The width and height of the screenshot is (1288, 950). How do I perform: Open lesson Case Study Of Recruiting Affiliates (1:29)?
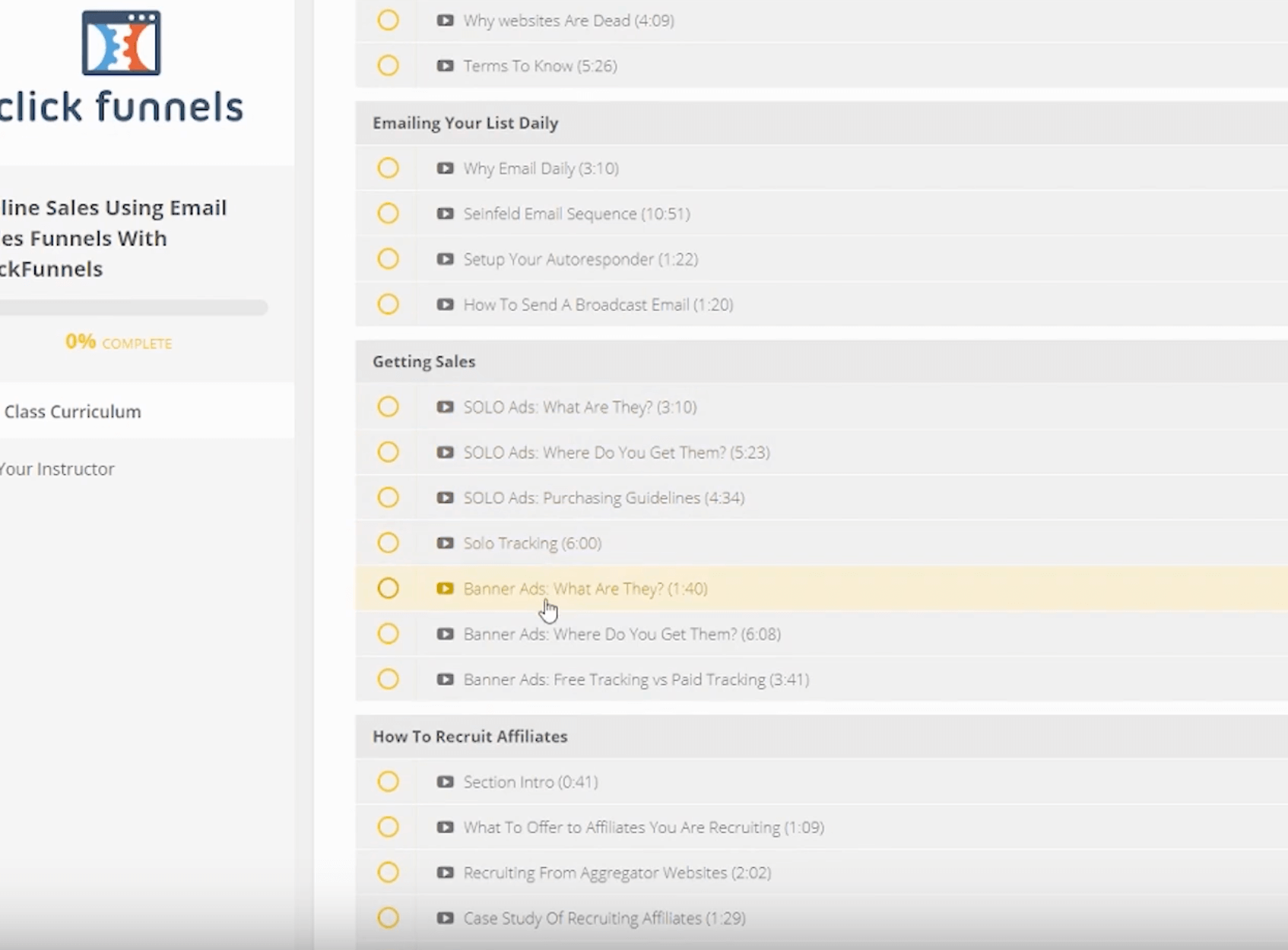pyautogui.click(x=604, y=918)
